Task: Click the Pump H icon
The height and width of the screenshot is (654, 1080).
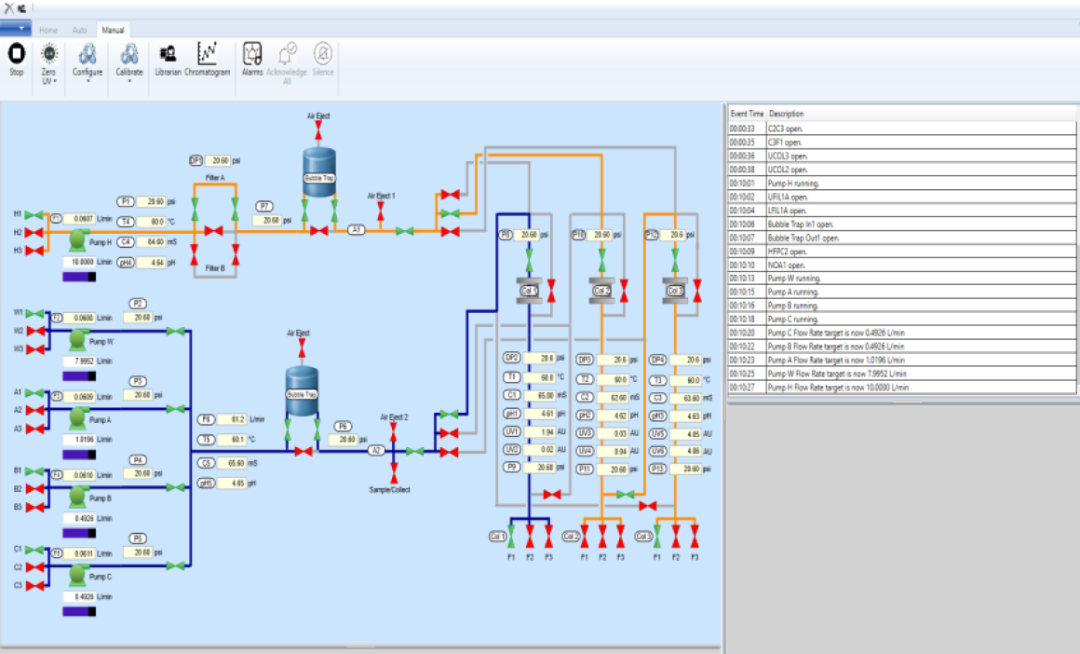Action: point(78,240)
